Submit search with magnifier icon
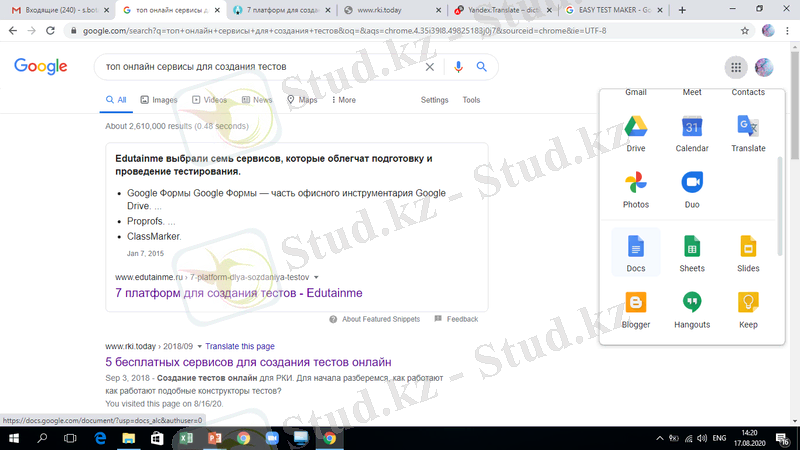 [482, 67]
